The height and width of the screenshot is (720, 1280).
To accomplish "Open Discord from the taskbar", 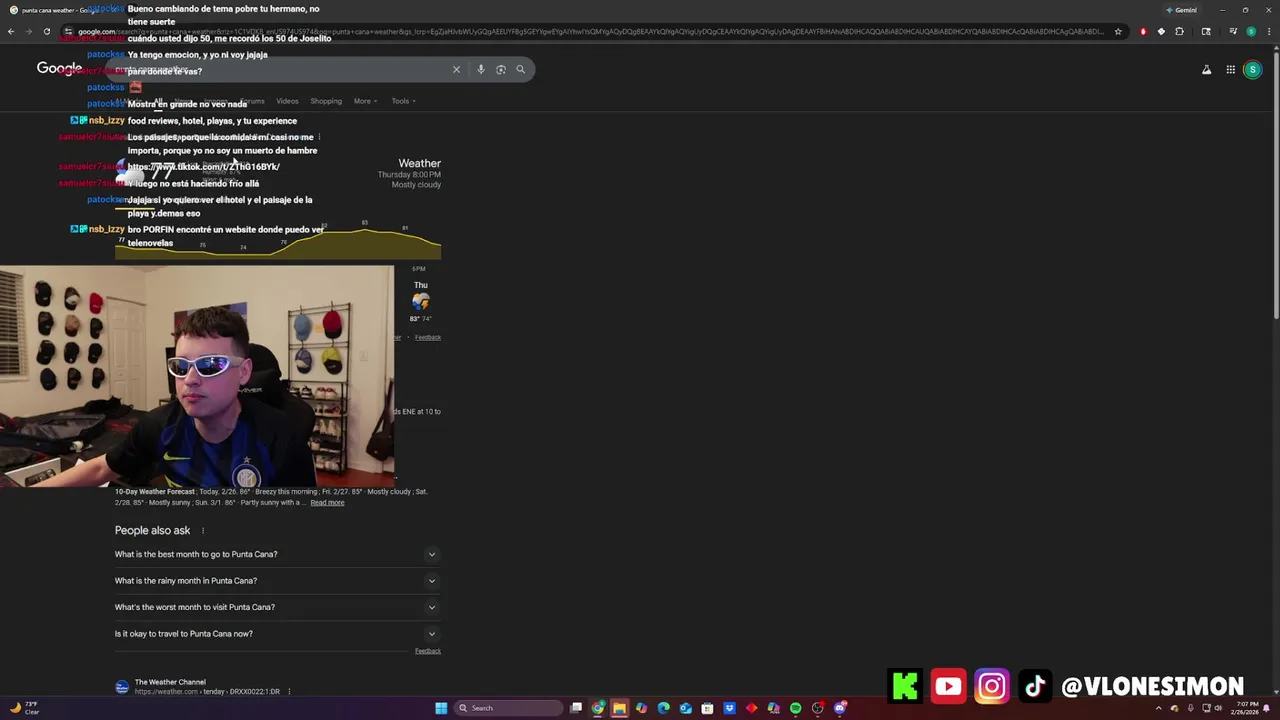I will point(839,708).
